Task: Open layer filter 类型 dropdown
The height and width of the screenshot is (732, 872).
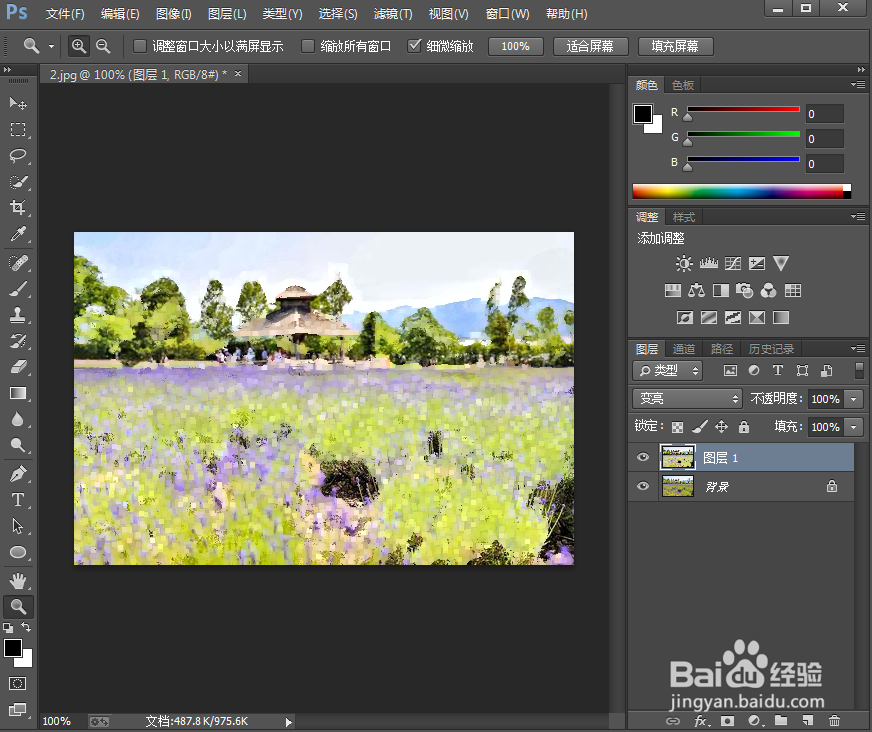Action: tap(667, 370)
